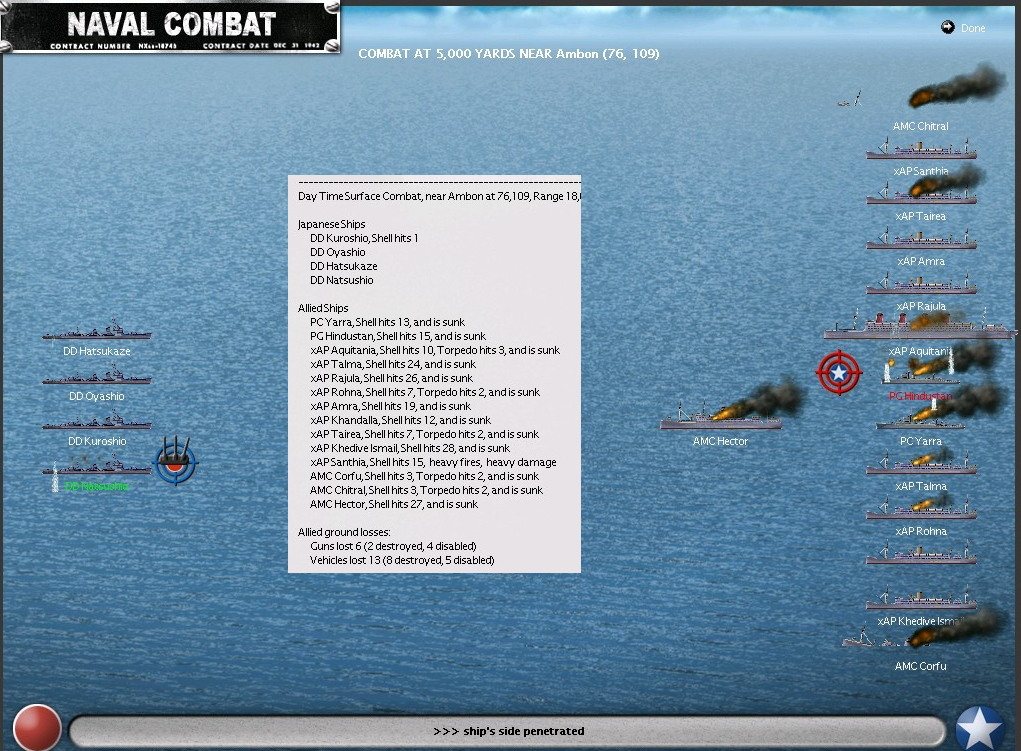The image size is (1021, 751).
Task: Select the DD Kuroshio destroyer sprite
Action: tap(96, 419)
